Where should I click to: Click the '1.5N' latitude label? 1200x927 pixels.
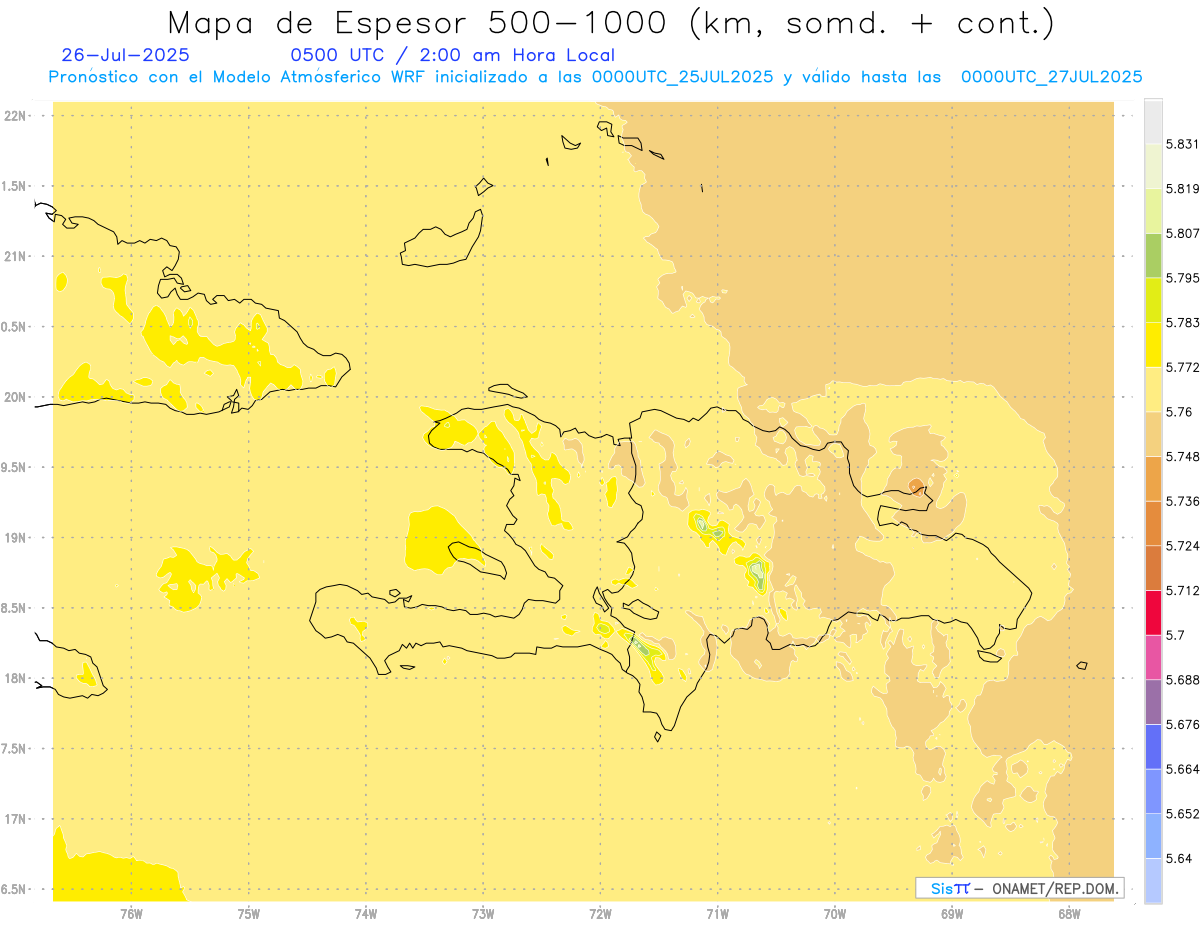click(x=15, y=186)
